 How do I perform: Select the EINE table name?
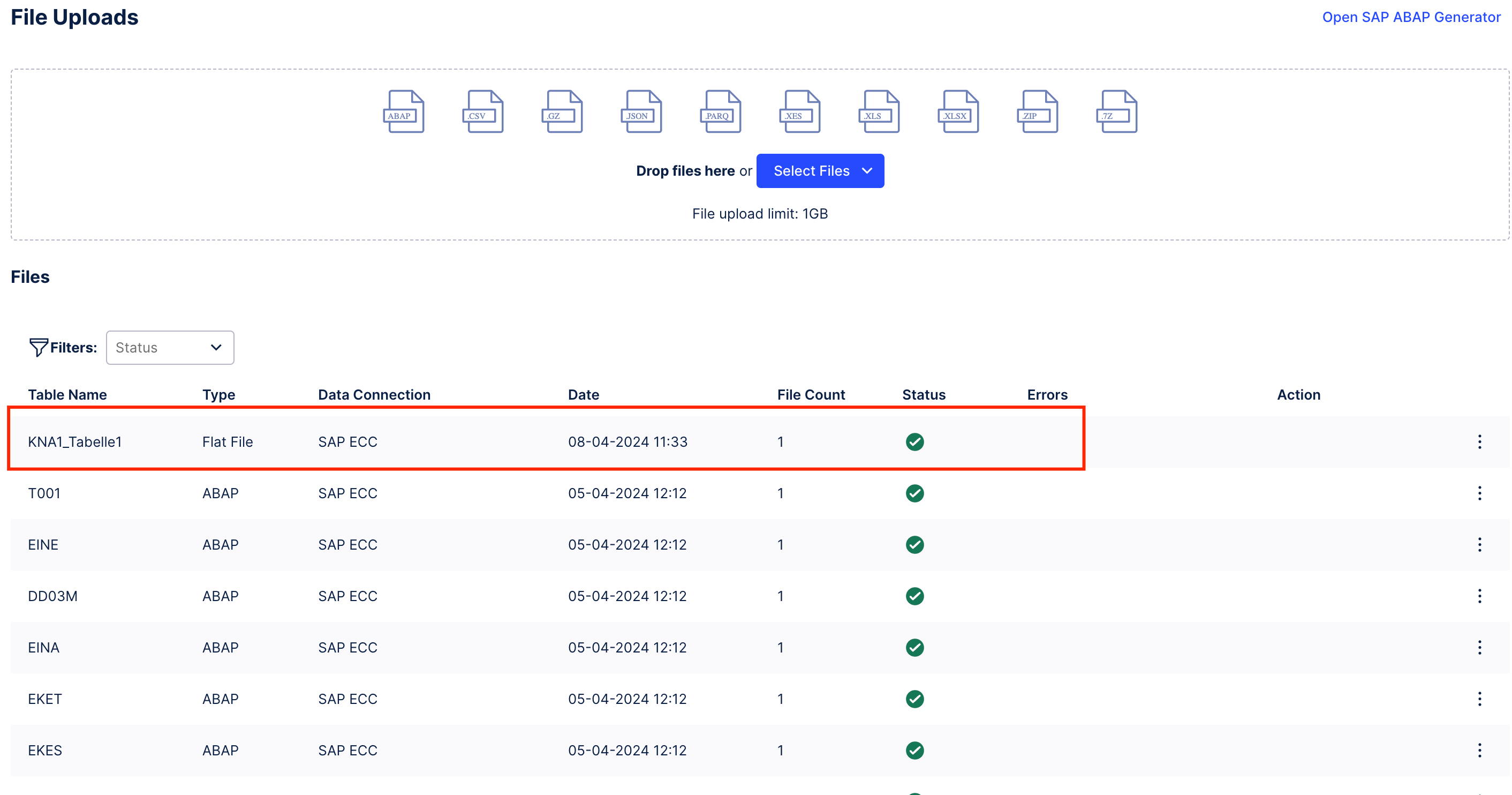click(43, 545)
